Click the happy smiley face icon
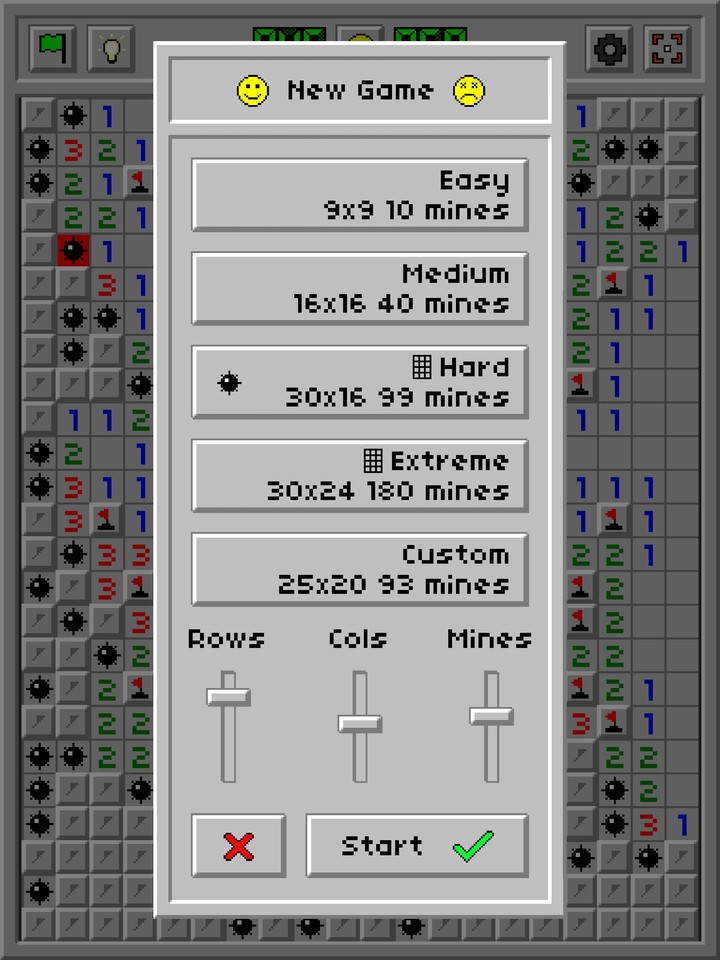Viewport: 720px width, 960px height. 253,91
